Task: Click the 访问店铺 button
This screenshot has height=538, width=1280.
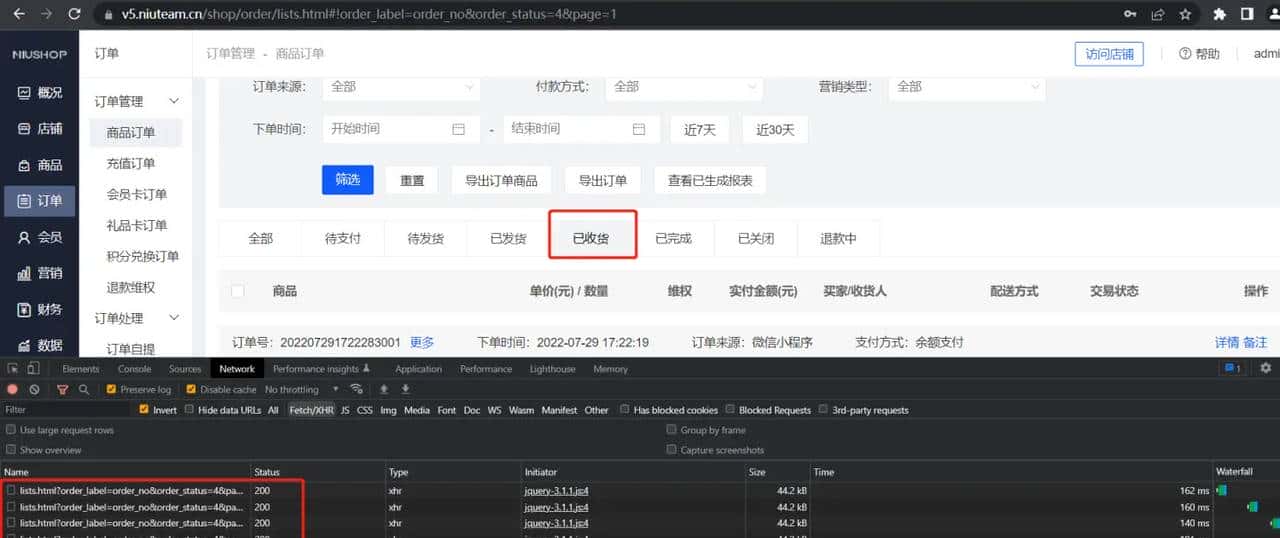Action: 1109,54
